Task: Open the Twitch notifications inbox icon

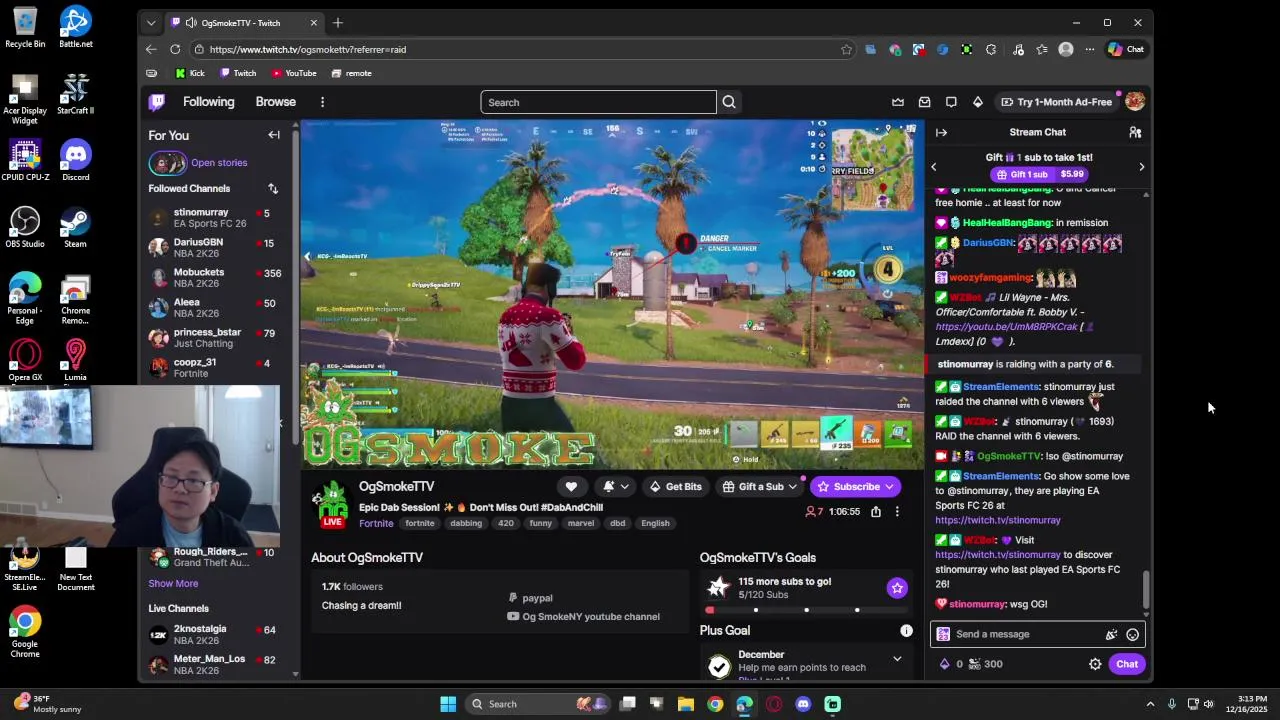Action: point(924,102)
